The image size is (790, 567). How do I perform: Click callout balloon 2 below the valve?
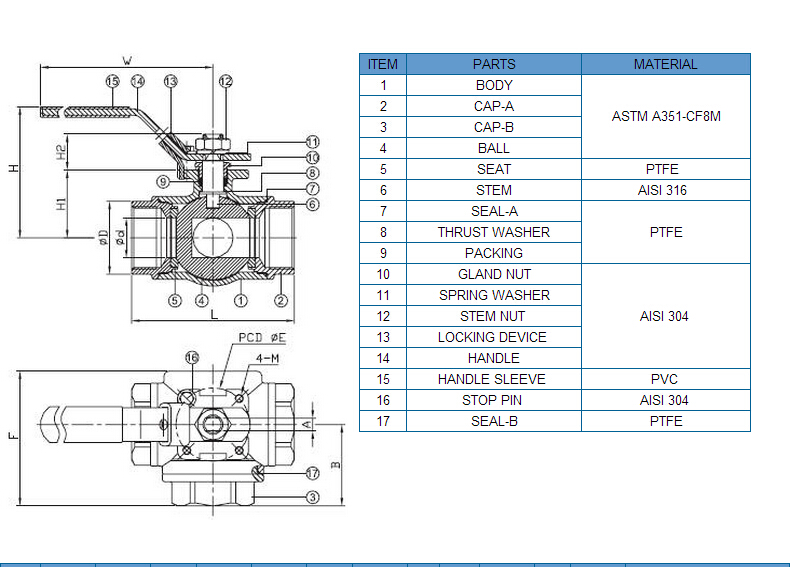[x=281, y=301]
